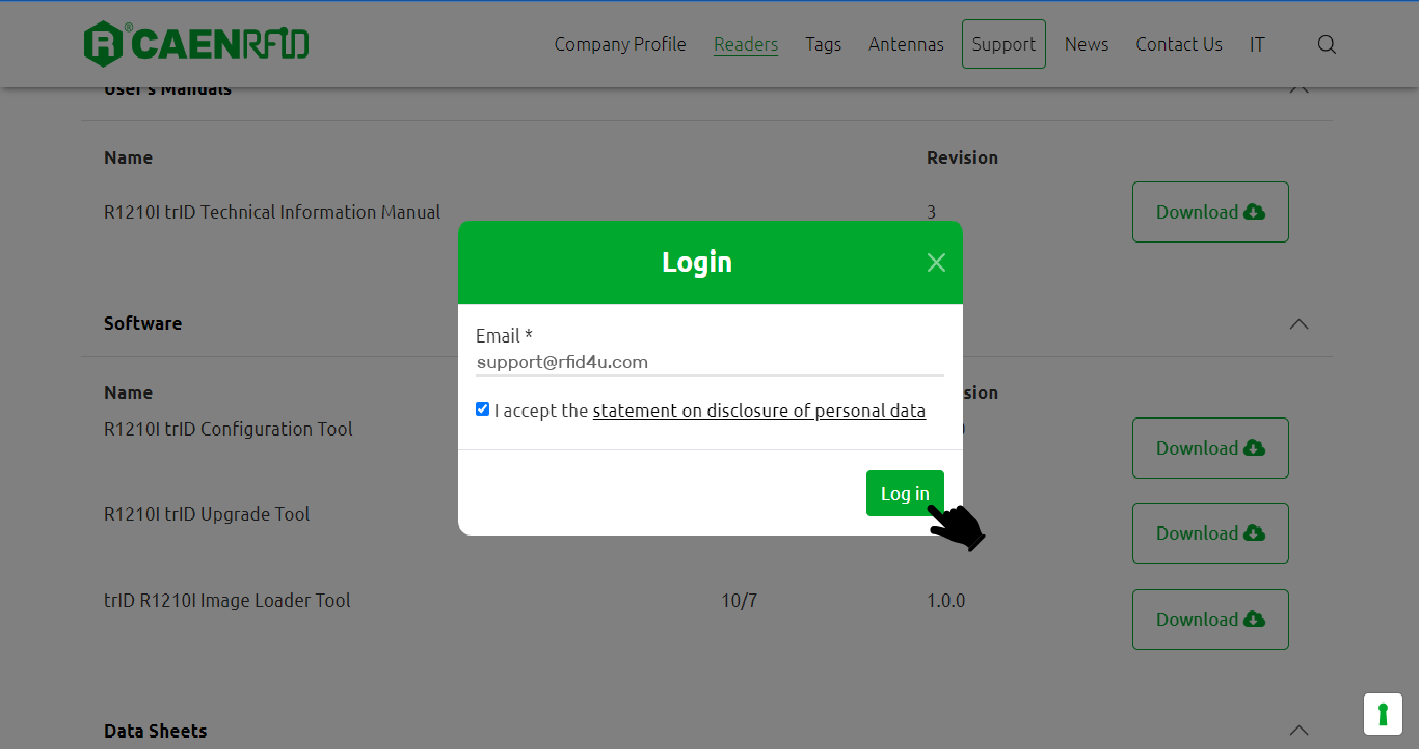This screenshot has height=749, width=1419.
Task: Close the Login dialog with X
Action: coord(936,263)
